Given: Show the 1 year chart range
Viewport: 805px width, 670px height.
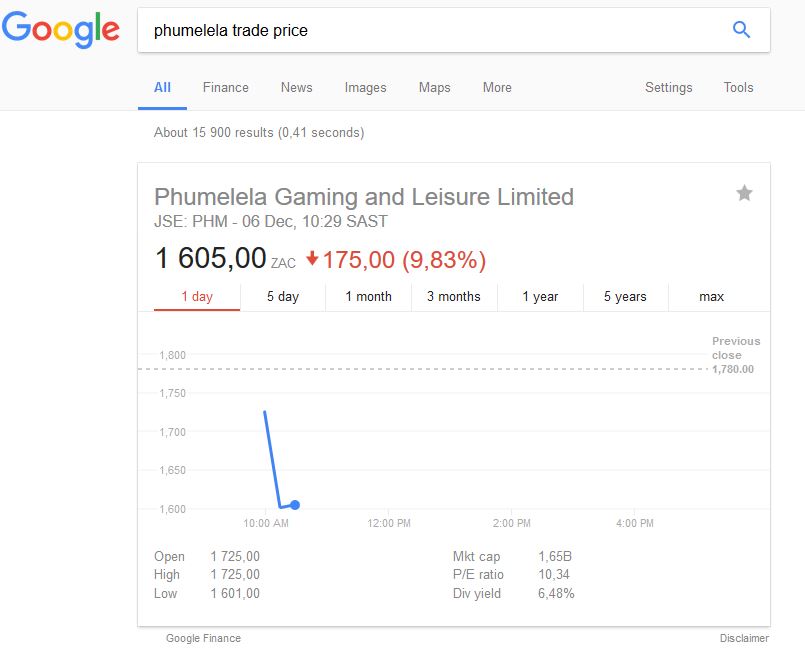Looking at the screenshot, I should click(x=540, y=297).
